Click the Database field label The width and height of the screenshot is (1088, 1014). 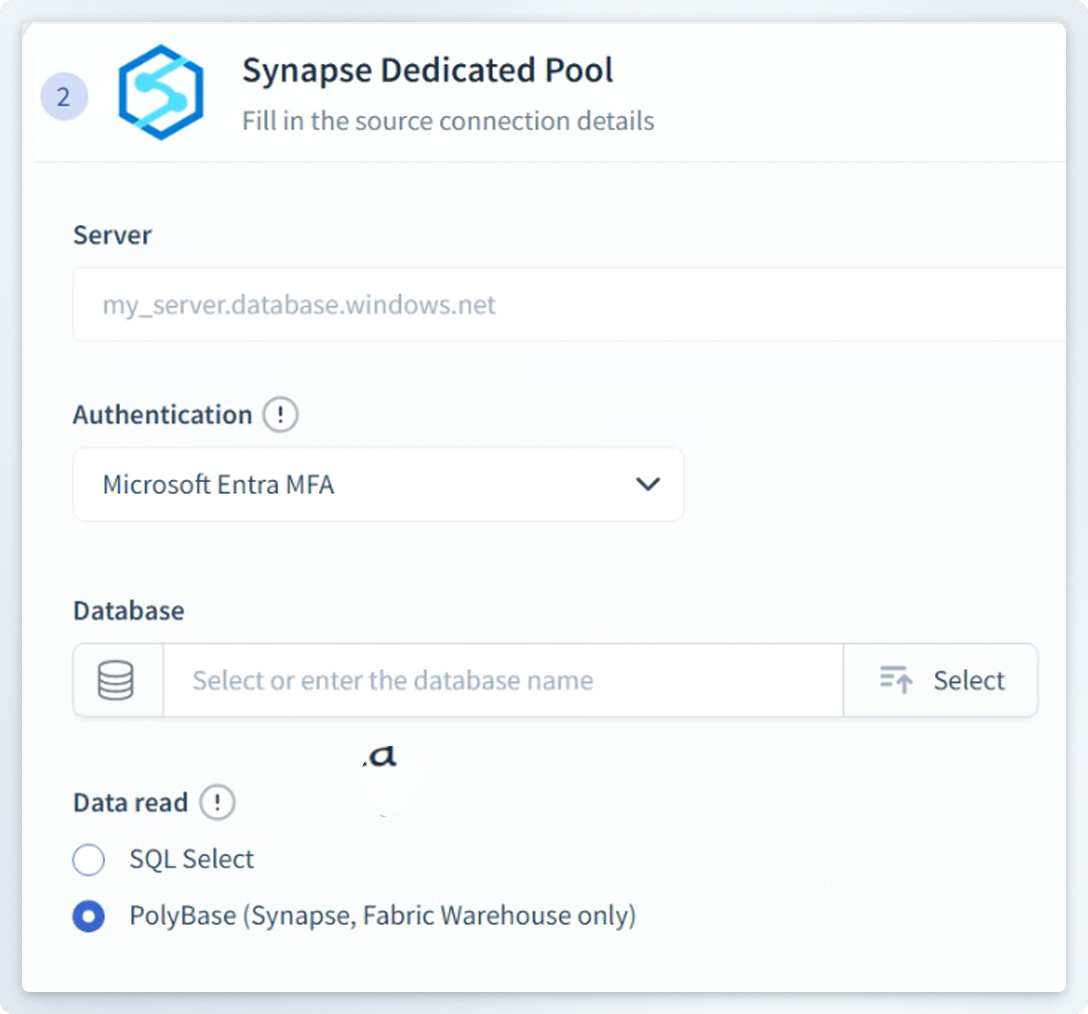pyautogui.click(x=128, y=610)
